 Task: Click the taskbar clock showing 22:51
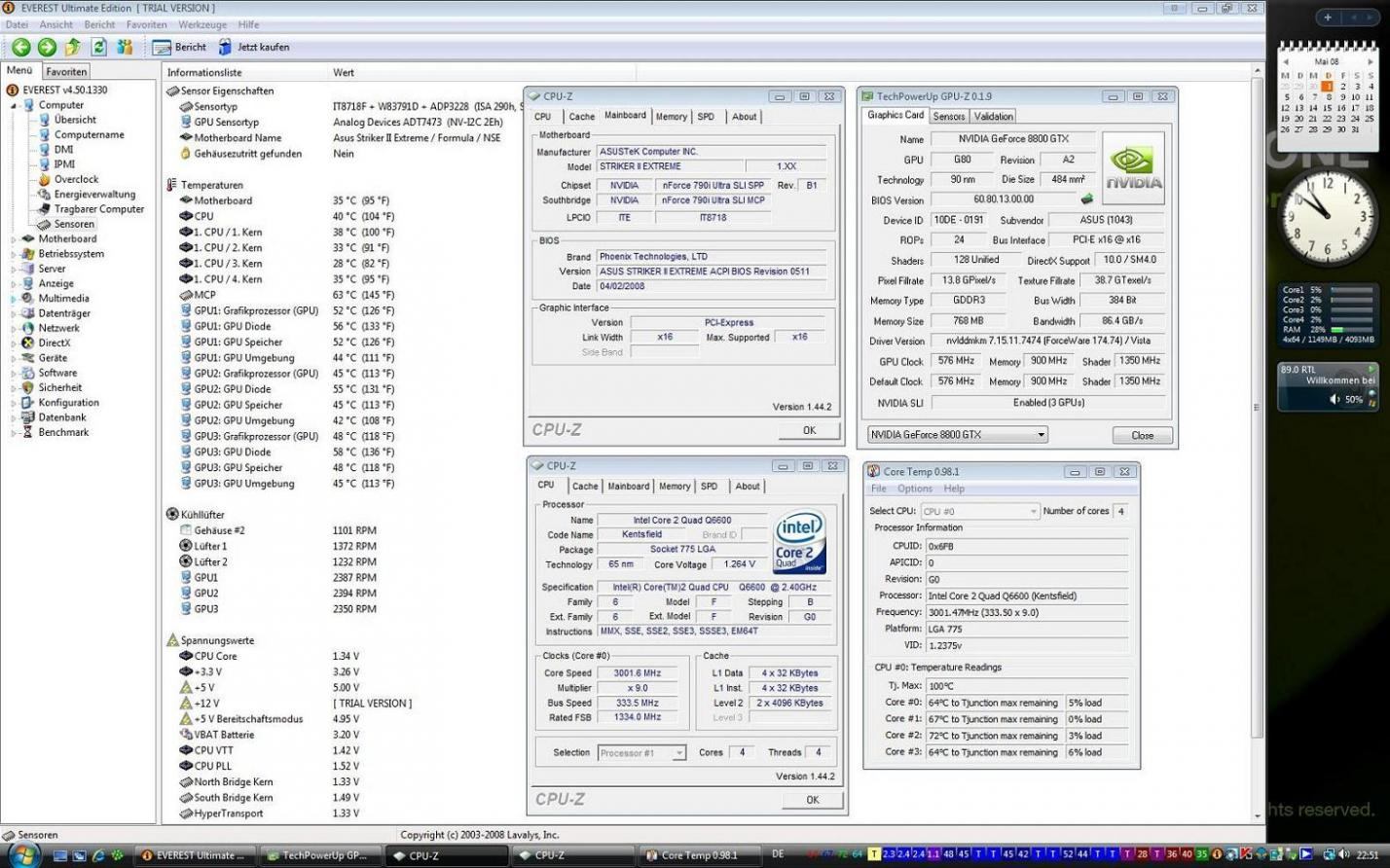tap(1368, 854)
